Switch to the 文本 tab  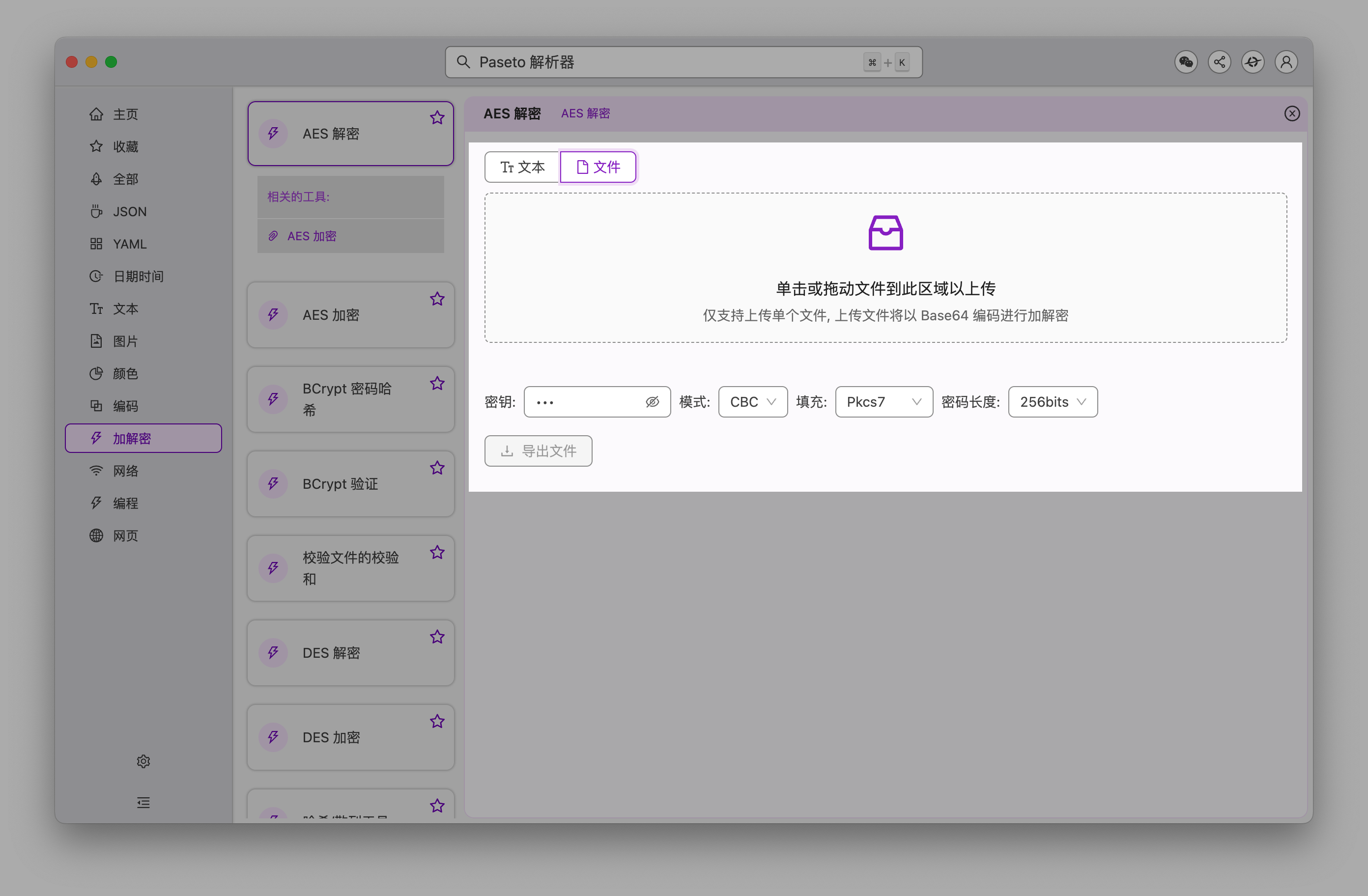click(x=522, y=167)
